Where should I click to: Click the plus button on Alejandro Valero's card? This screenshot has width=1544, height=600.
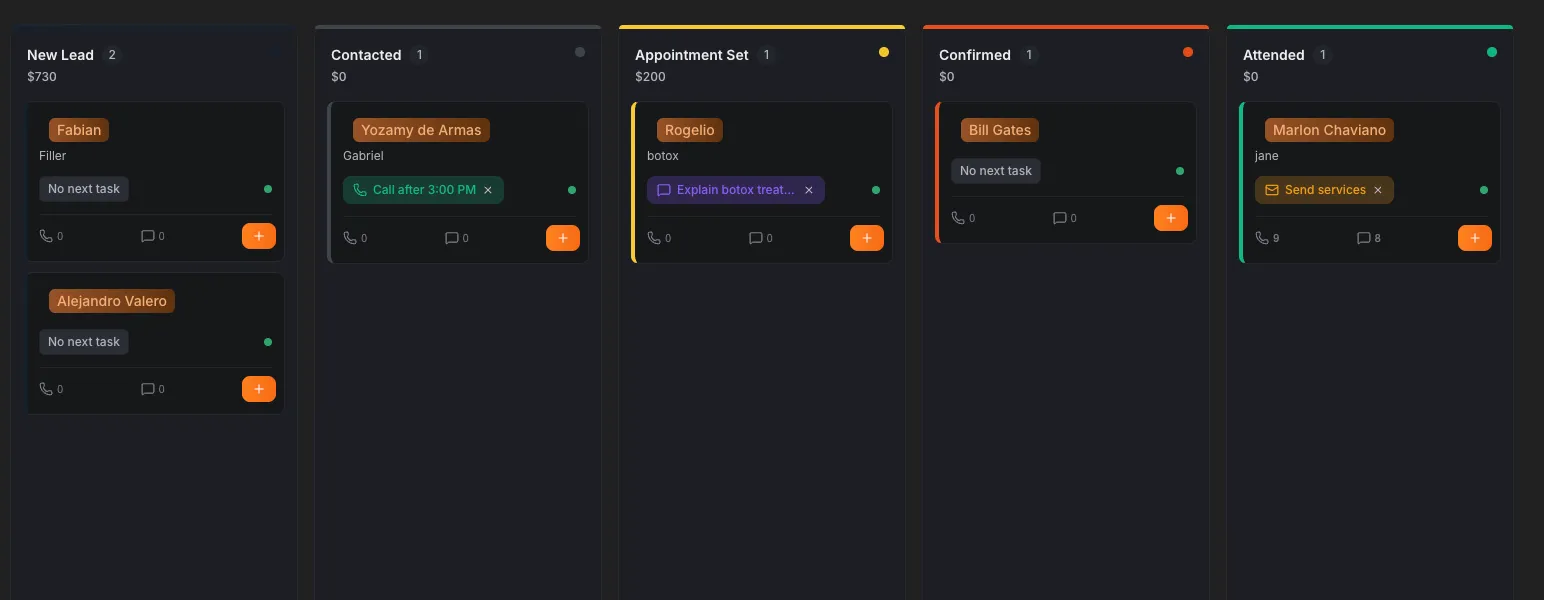click(258, 389)
